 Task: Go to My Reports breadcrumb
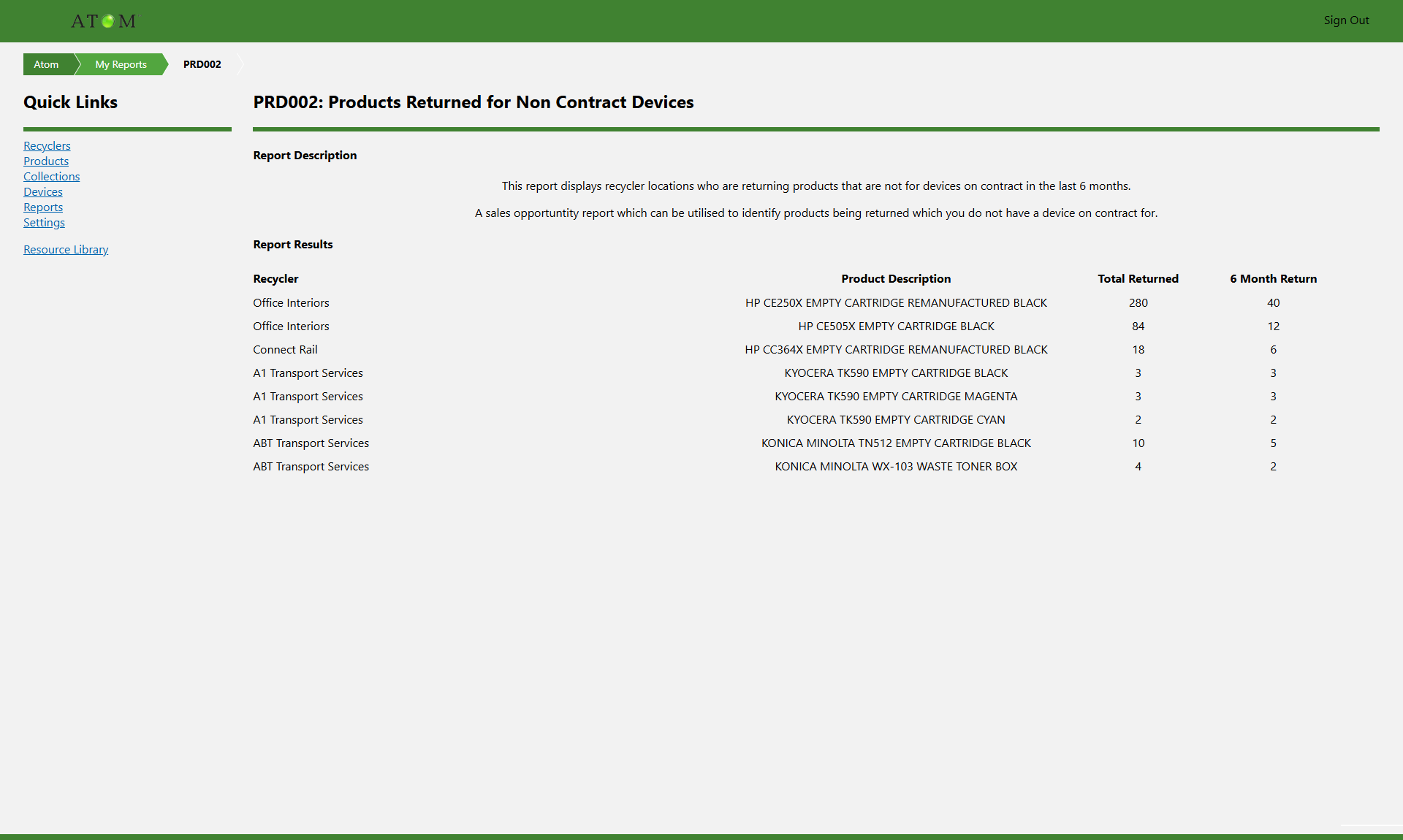(x=121, y=64)
